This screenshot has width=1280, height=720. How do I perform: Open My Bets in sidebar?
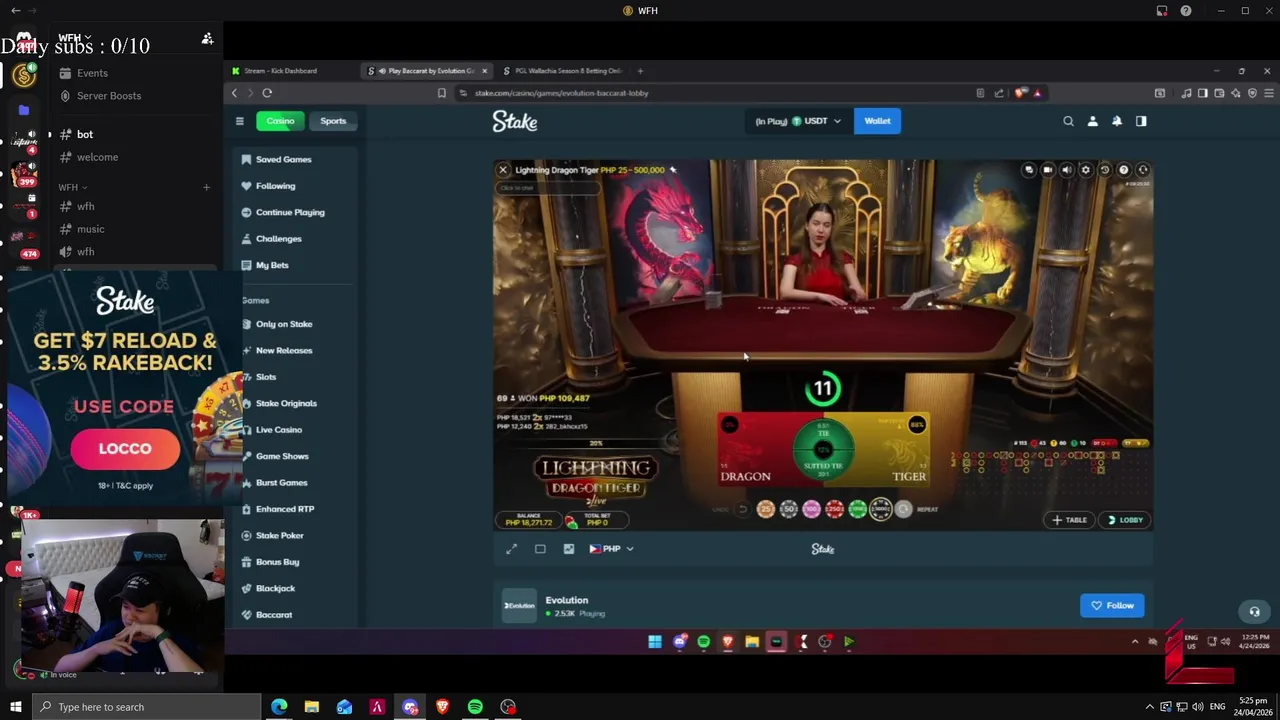point(272,265)
